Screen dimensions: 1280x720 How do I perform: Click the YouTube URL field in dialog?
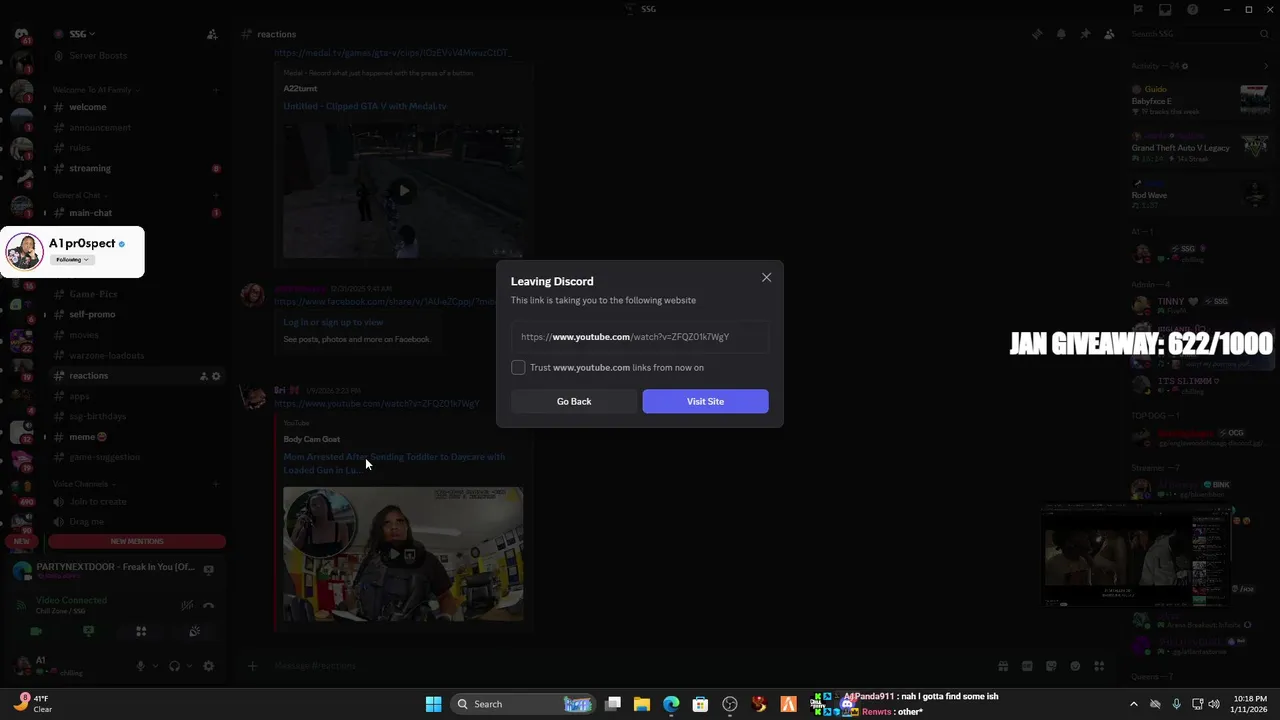[640, 337]
